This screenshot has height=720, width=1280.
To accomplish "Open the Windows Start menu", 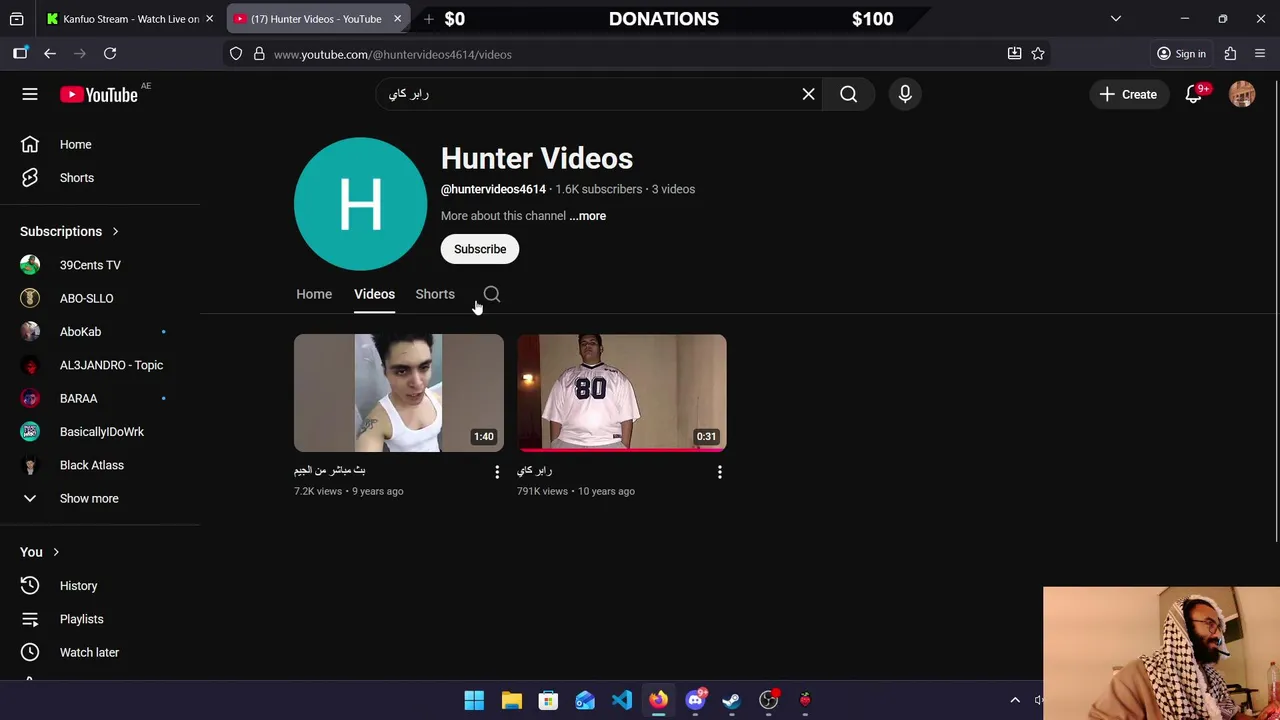I will click(x=474, y=700).
